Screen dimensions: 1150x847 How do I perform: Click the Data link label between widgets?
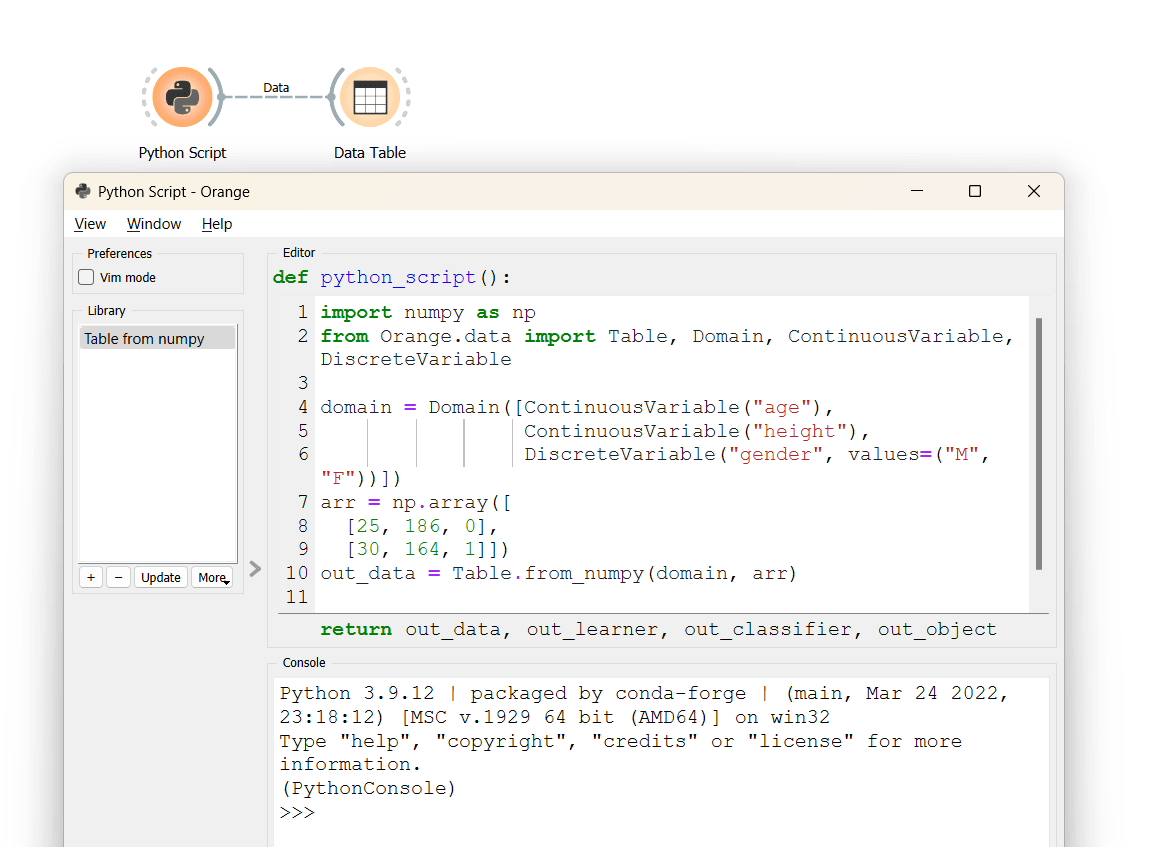[276, 88]
